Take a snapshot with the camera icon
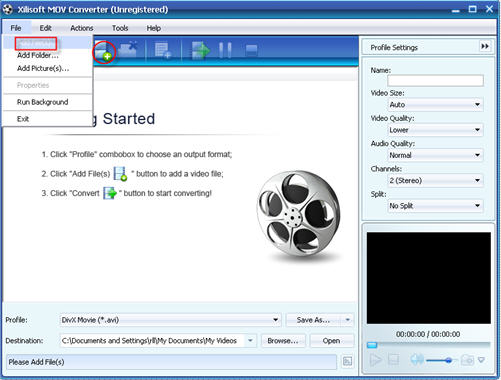Screen dimensions: 501x380 (x=467, y=360)
